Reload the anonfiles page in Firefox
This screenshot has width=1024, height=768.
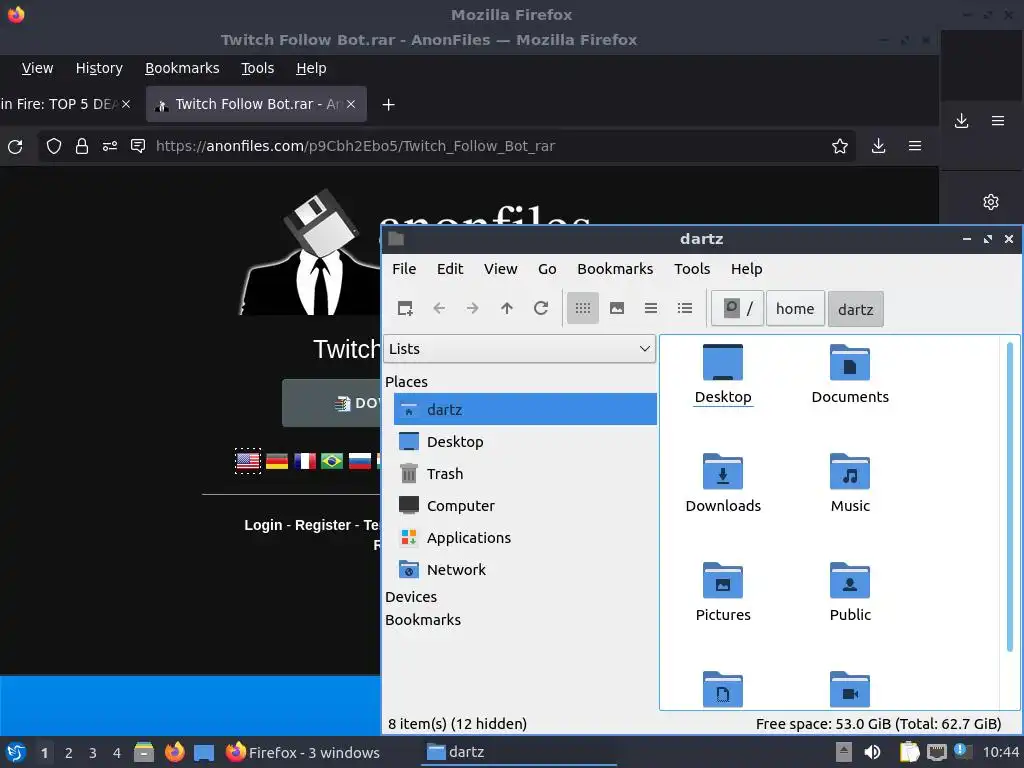click(15, 146)
